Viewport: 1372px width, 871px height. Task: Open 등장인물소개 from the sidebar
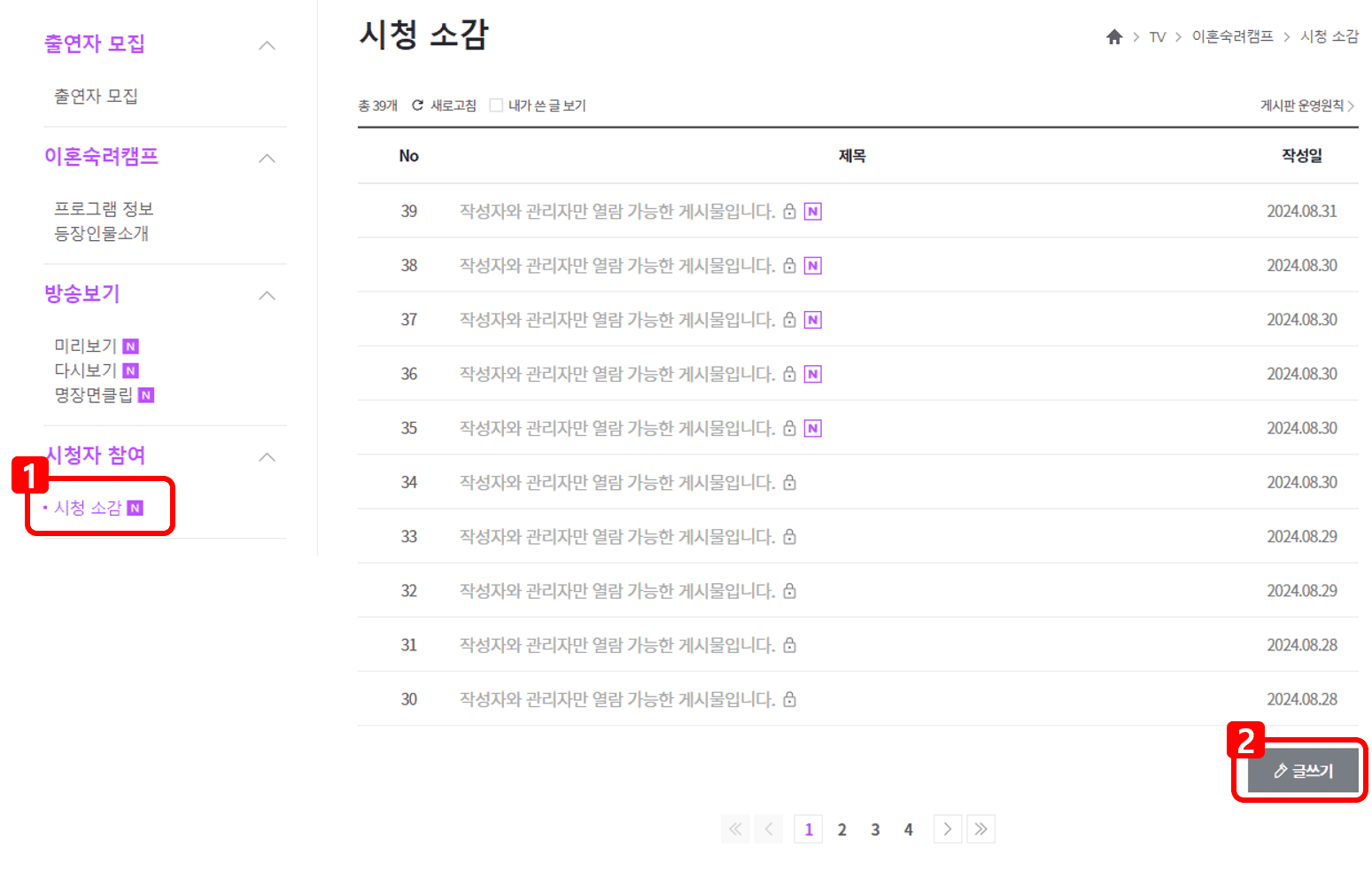(x=100, y=233)
